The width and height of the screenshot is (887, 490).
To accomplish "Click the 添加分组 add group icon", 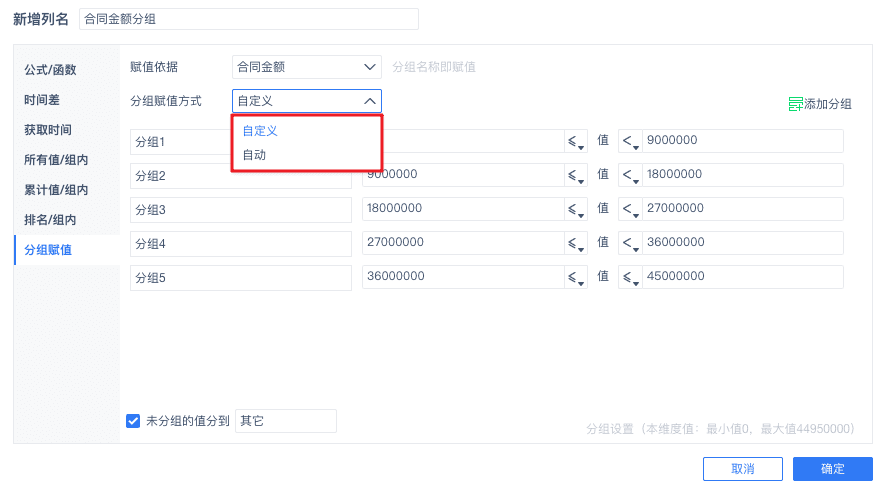I will tap(796, 104).
